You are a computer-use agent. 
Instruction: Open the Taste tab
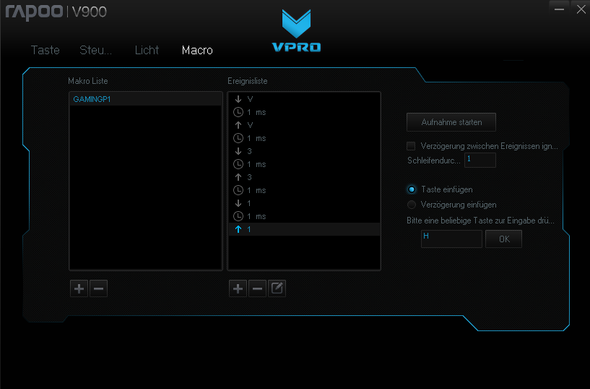click(x=45, y=50)
